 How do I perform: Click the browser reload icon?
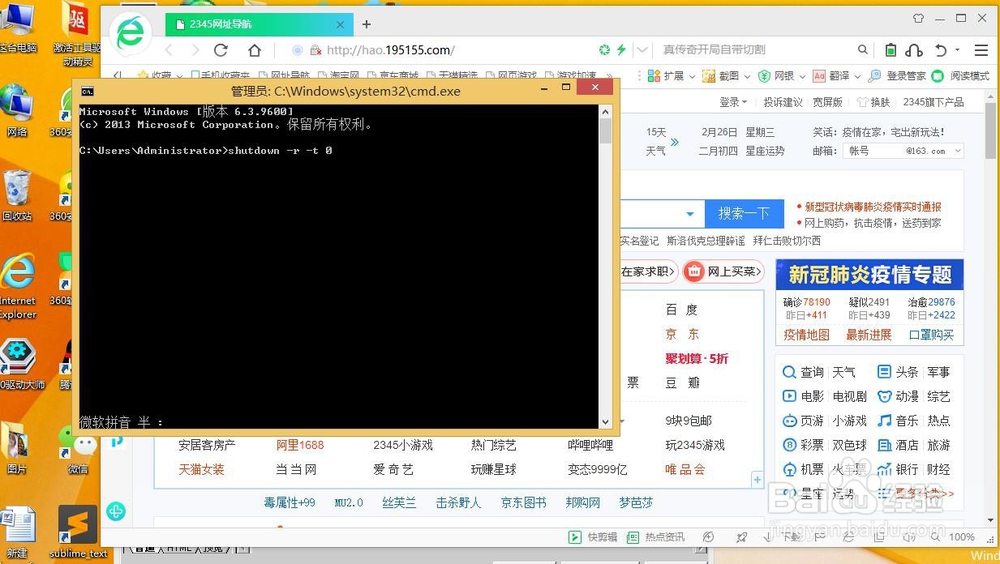[221, 50]
